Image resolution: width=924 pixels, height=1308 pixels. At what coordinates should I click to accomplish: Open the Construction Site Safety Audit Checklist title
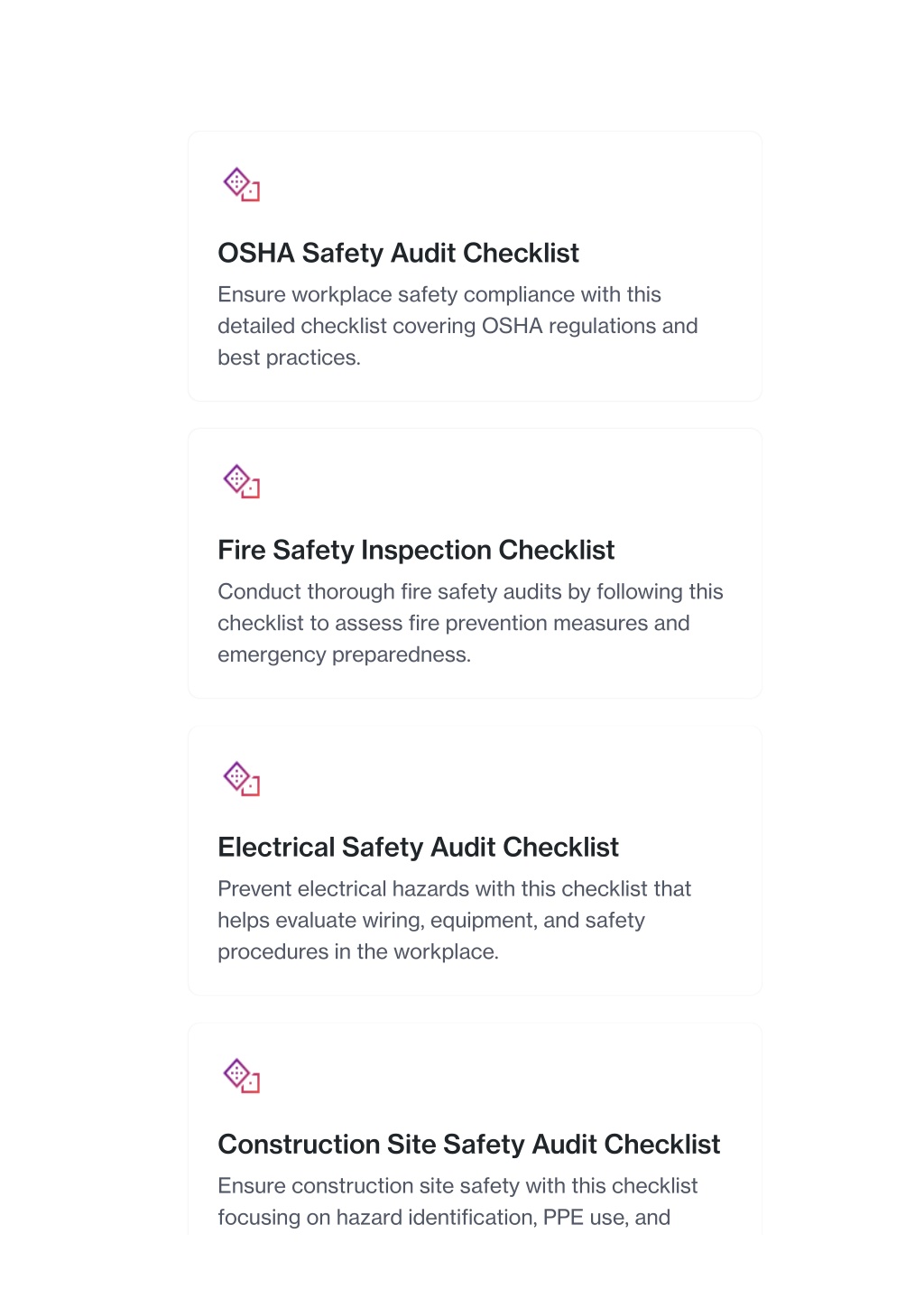coord(468,1144)
